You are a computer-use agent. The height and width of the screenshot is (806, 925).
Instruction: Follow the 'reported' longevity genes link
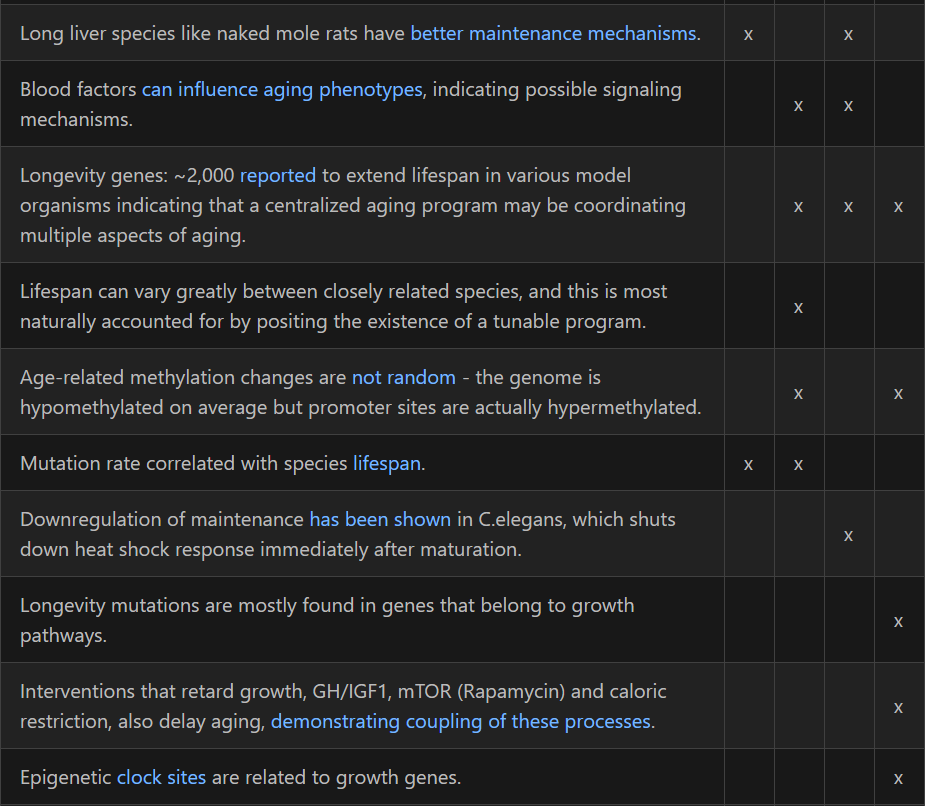[278, 175]
